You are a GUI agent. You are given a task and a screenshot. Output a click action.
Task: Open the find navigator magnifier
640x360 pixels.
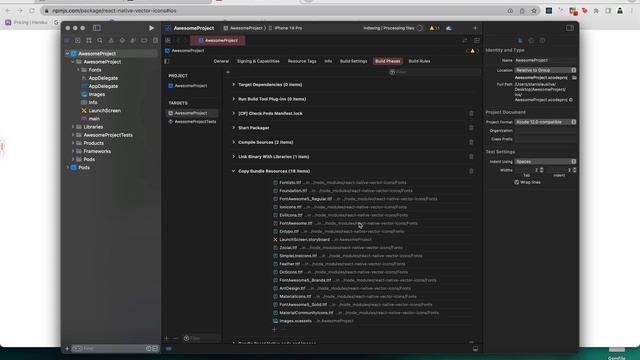(x=100, y=40)
